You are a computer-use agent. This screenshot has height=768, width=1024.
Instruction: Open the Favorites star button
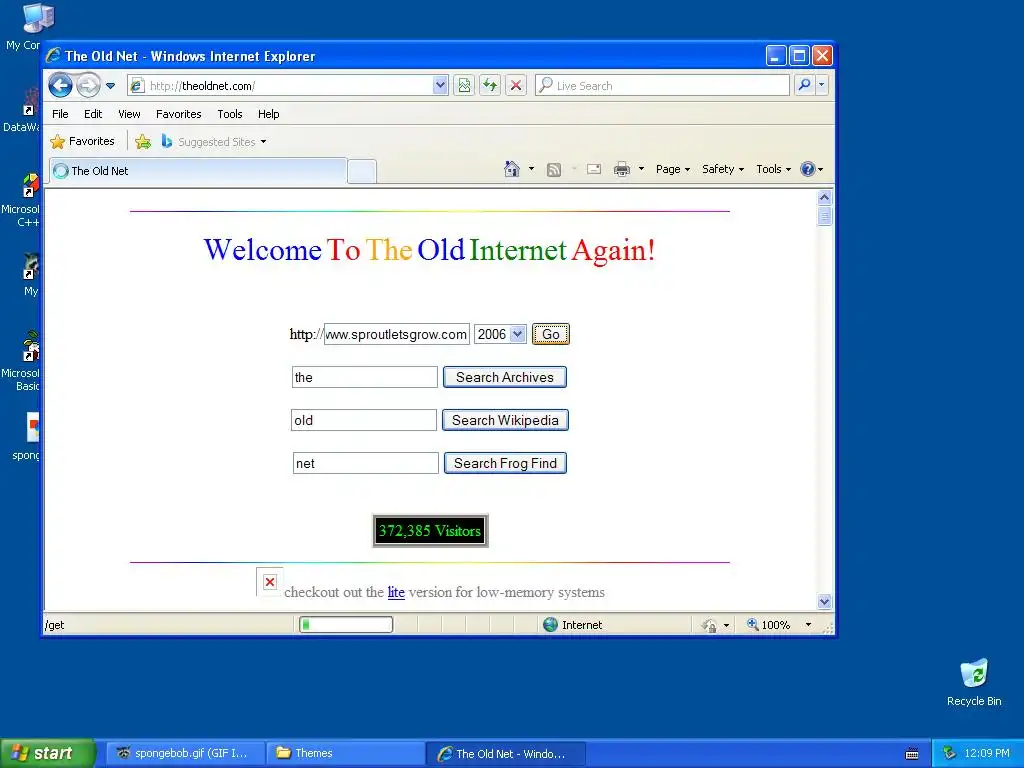[x=83, y=141]
